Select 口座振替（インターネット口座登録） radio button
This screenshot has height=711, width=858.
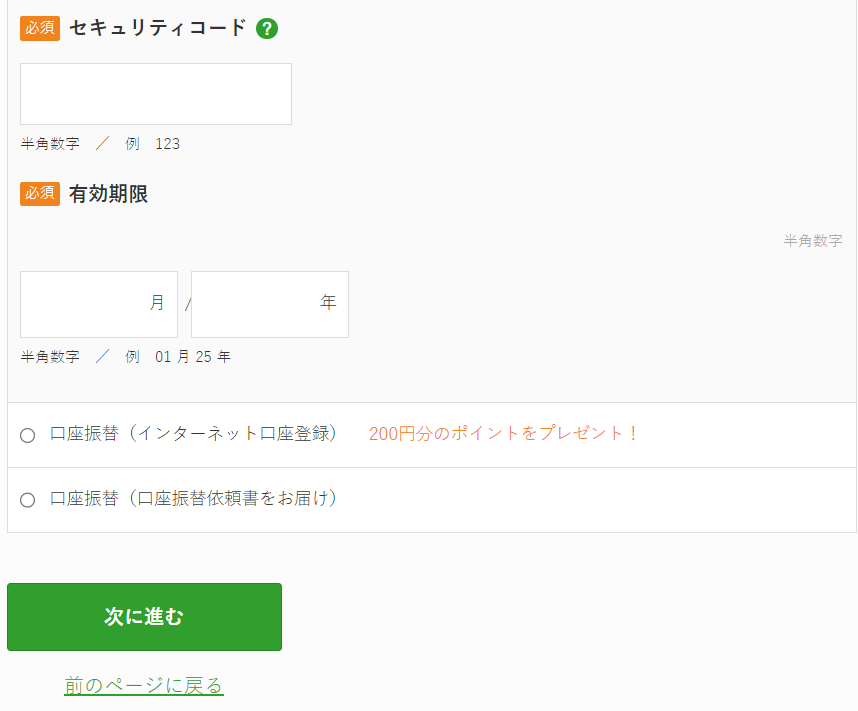[27, 435]
